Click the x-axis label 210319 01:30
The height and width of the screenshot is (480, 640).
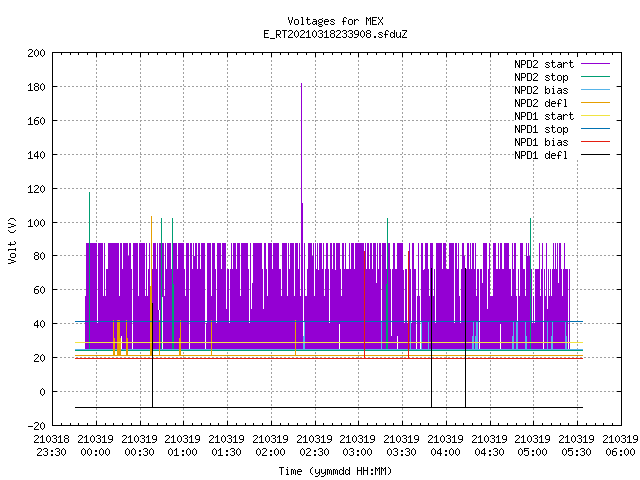pyautogui.click(x=227, y=446)
